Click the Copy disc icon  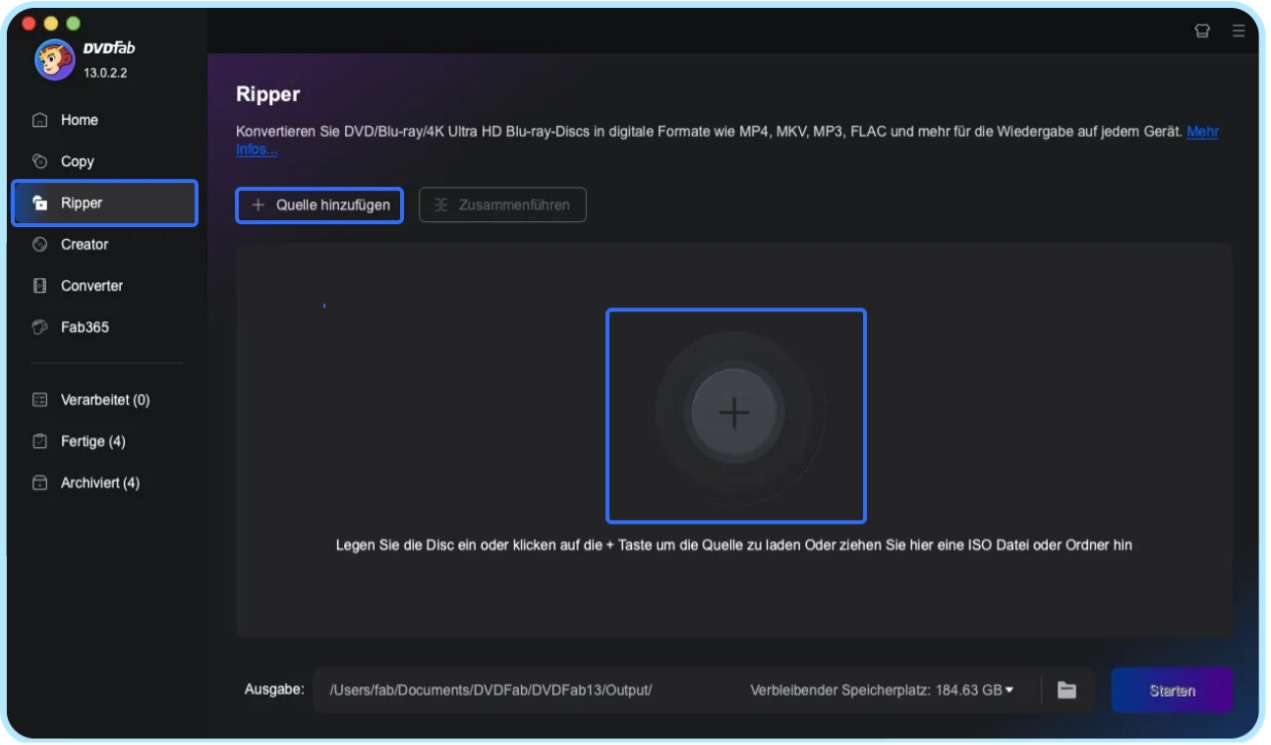[40, 161]
